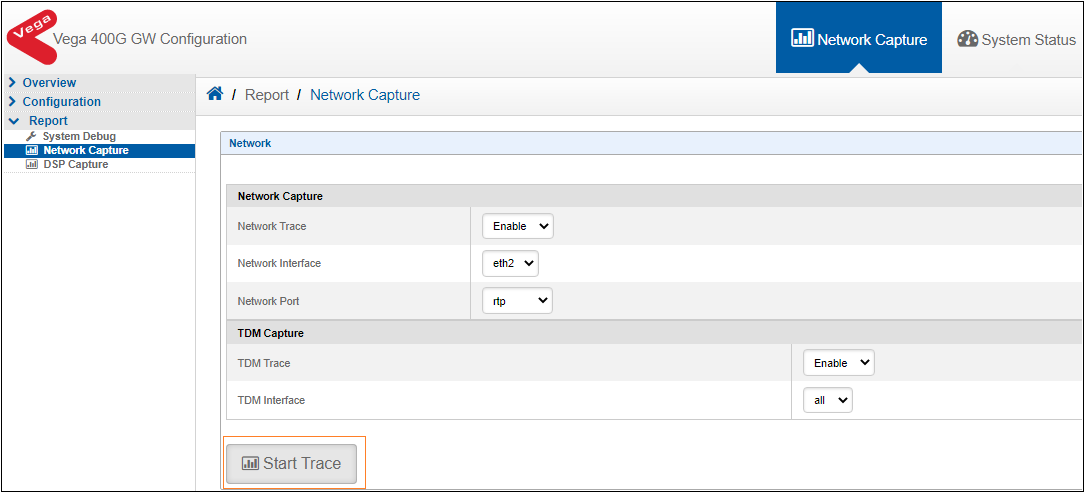Click the Network Capture tab chart icon
The width and height of the screenshot is (1086, 492).
[802, 38]
